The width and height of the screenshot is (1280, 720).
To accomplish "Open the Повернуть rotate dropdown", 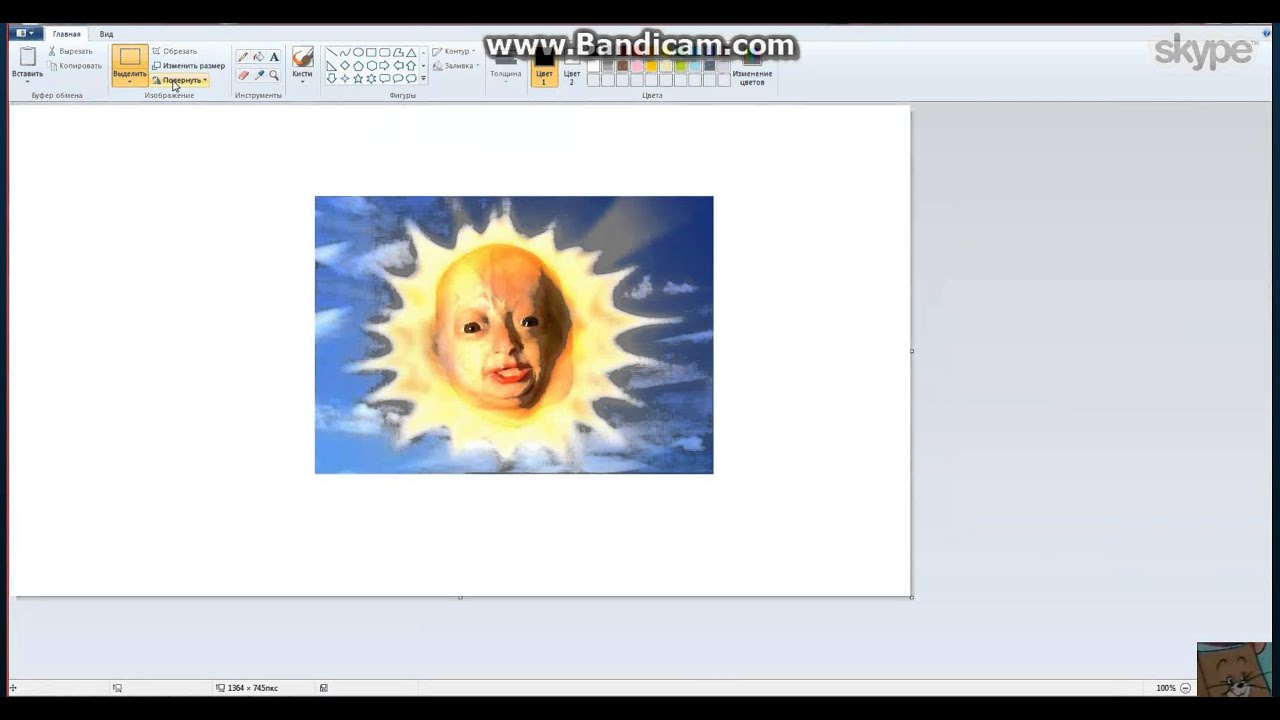I will [180, 80].
